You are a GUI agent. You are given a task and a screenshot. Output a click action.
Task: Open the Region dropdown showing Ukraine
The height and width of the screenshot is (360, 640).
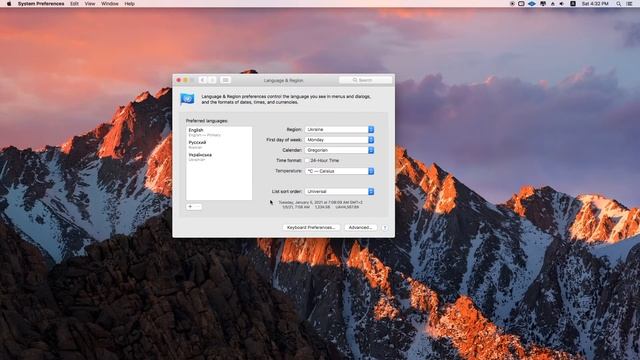pyautogui.click(x=339, y=129)
